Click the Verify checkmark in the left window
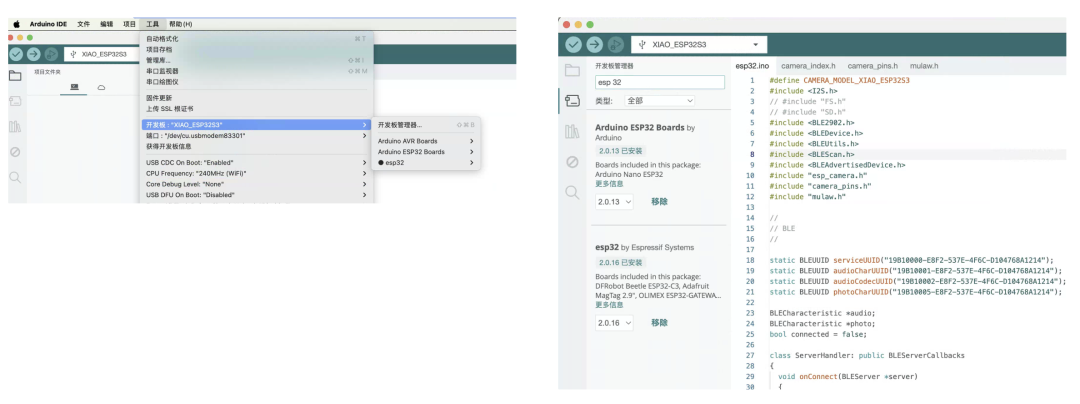 pos(16,54)
